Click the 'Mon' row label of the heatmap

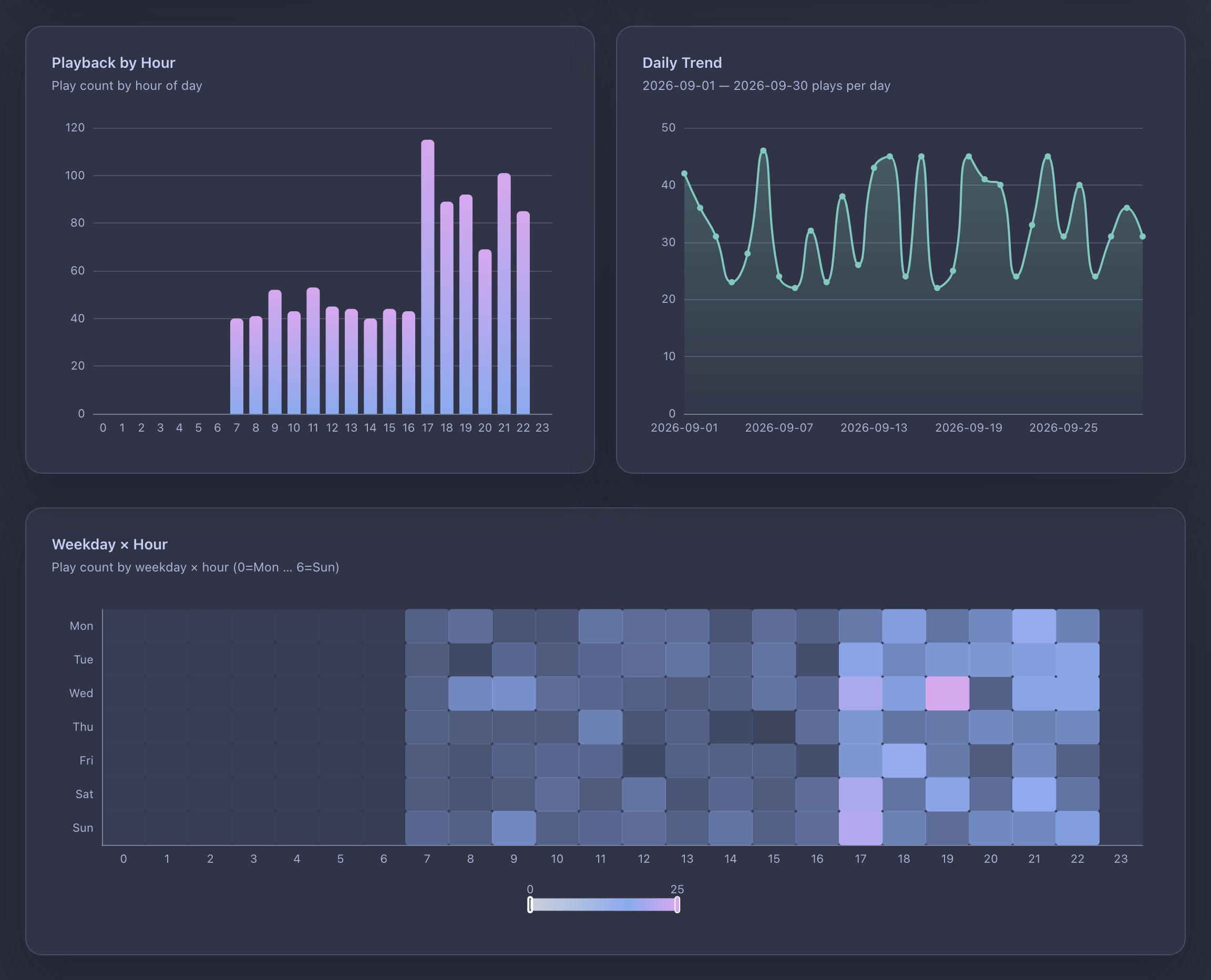(81, 626)
